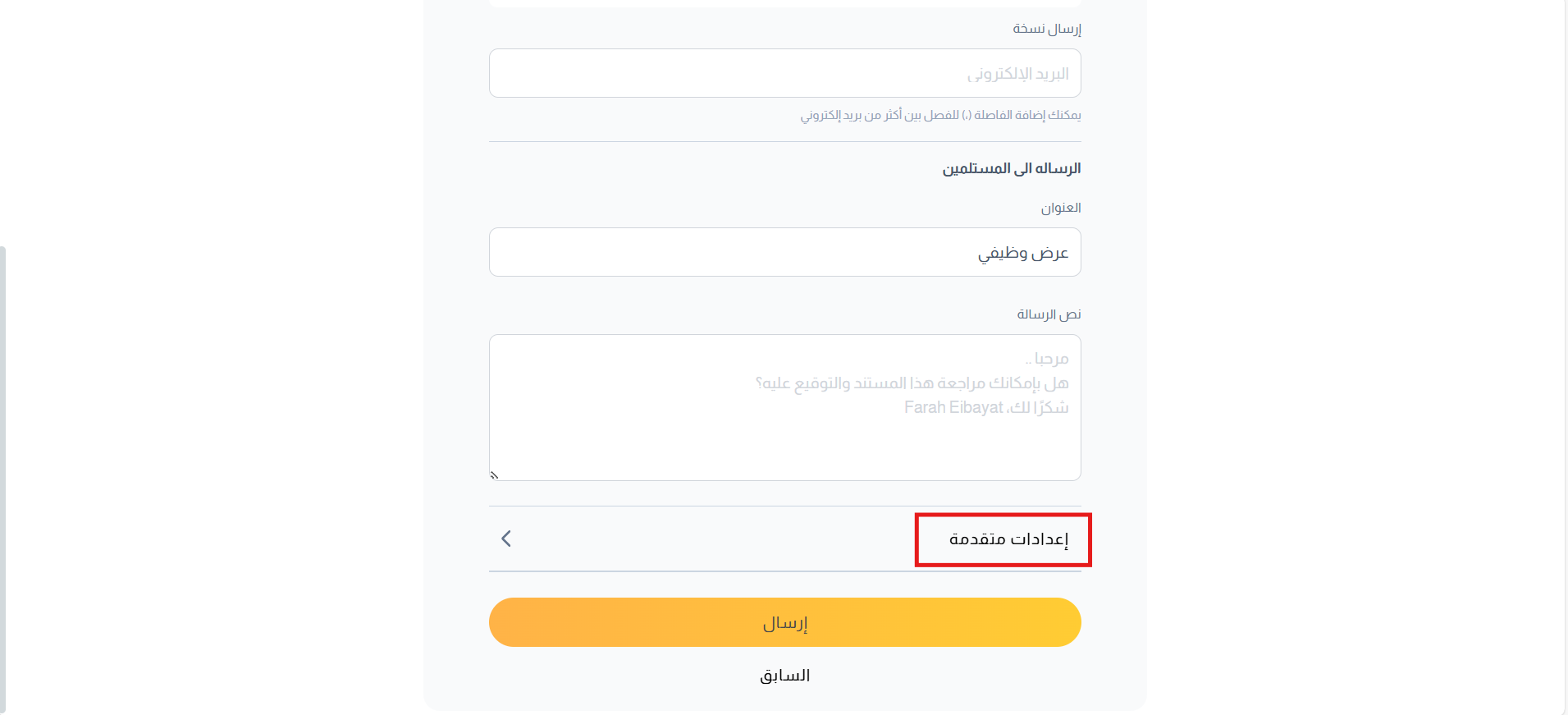Click the textarea resize grip icon

495,475
